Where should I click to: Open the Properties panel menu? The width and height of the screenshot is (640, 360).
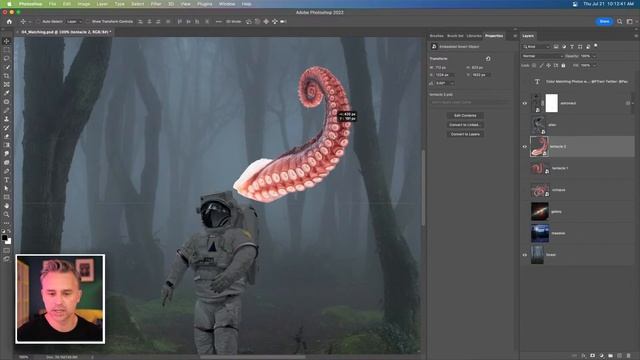click(x=515, y=36)
